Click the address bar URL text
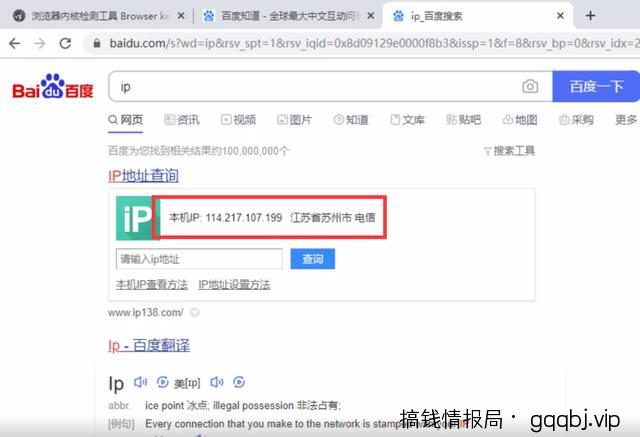This screenshot has height=437, width=640. pyautogui.click(x=373, y=43)
